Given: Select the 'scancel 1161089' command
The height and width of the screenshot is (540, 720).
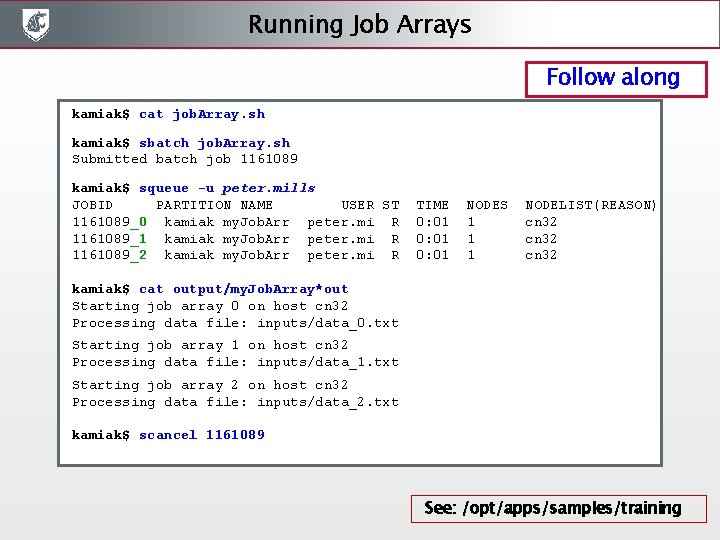Looking at the screenshot, I should (x=202, y=434).
